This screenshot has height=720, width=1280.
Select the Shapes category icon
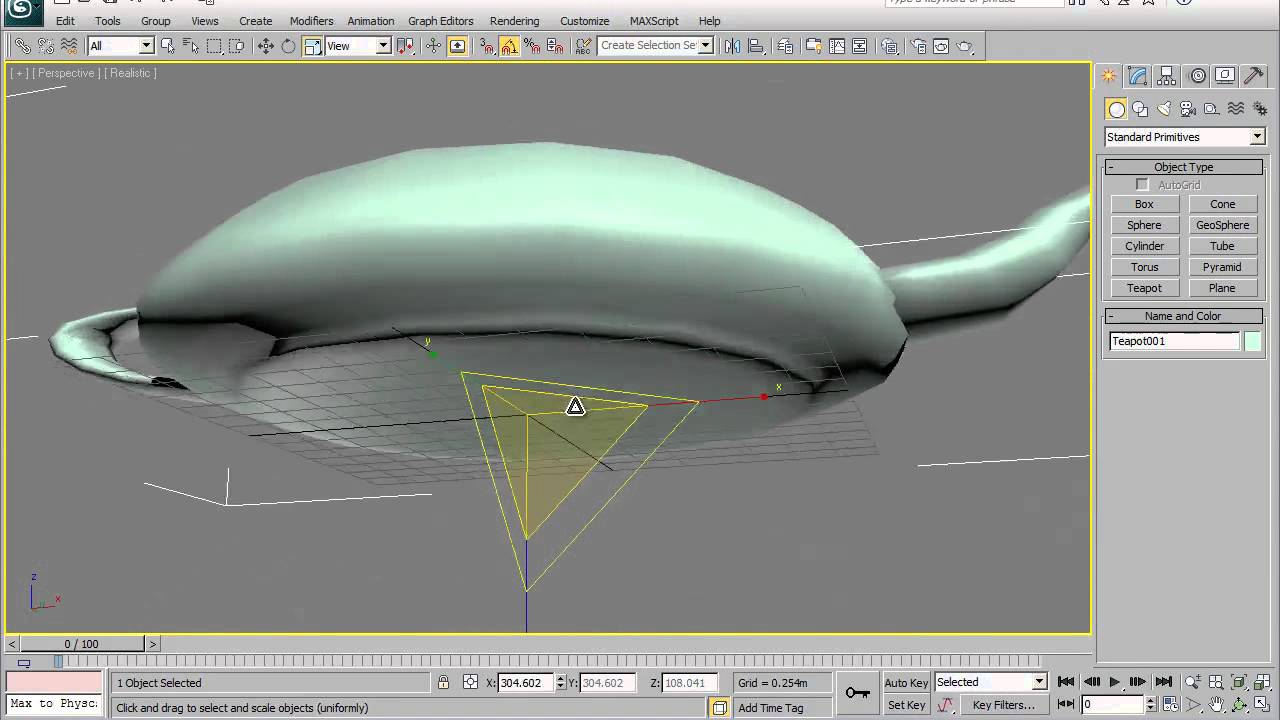[x=1140, y=109]
